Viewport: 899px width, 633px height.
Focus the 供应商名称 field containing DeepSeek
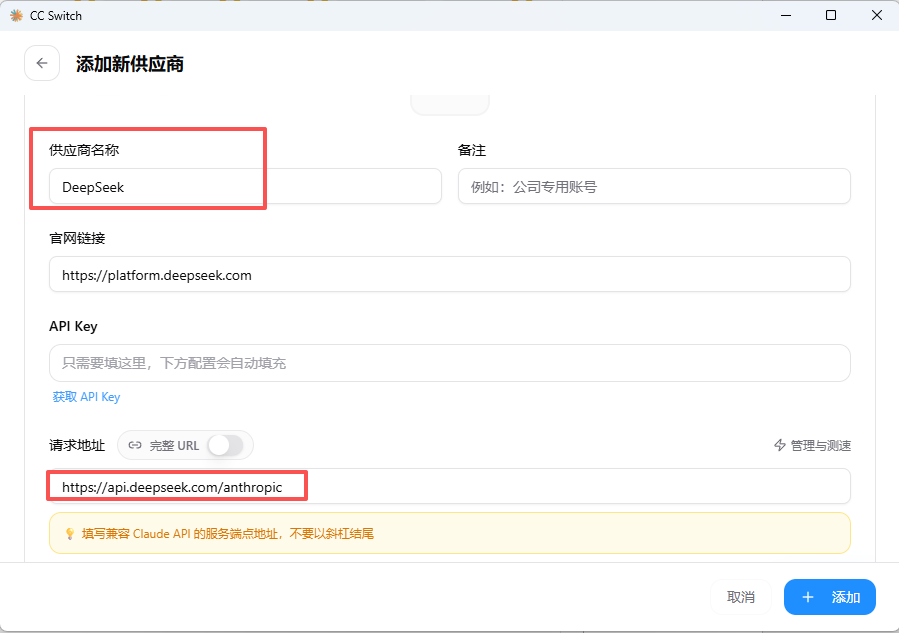(245, 186)
